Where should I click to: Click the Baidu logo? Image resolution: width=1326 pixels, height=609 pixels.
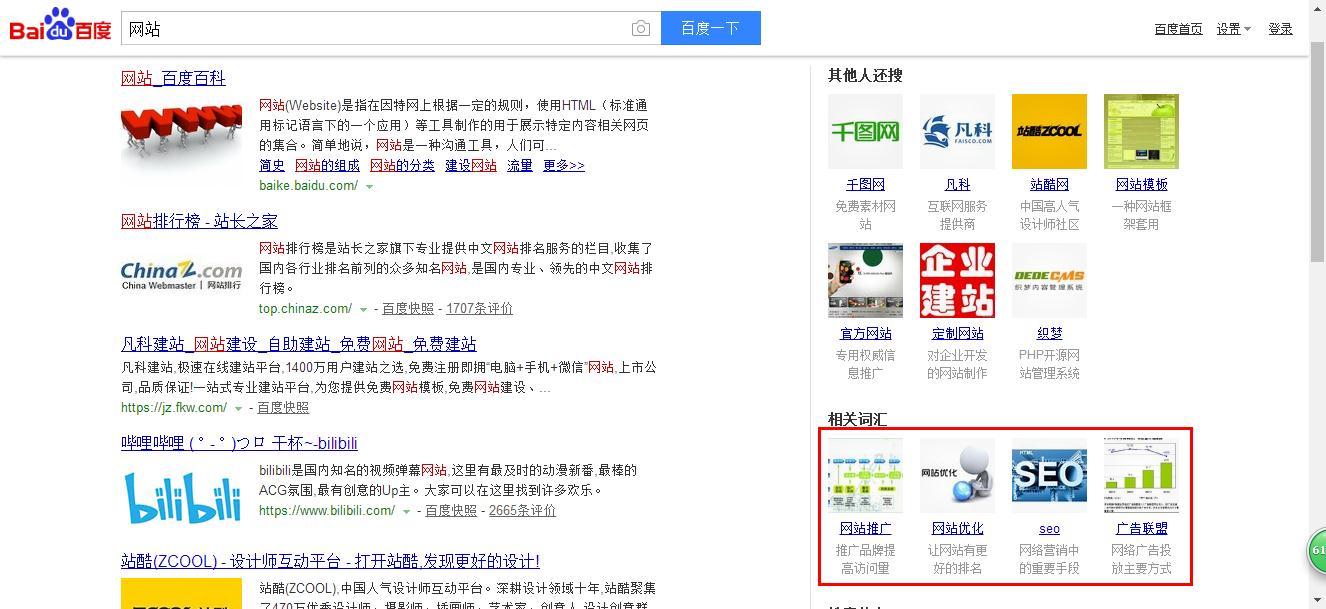pyautogui.click(x=60, y=27)
